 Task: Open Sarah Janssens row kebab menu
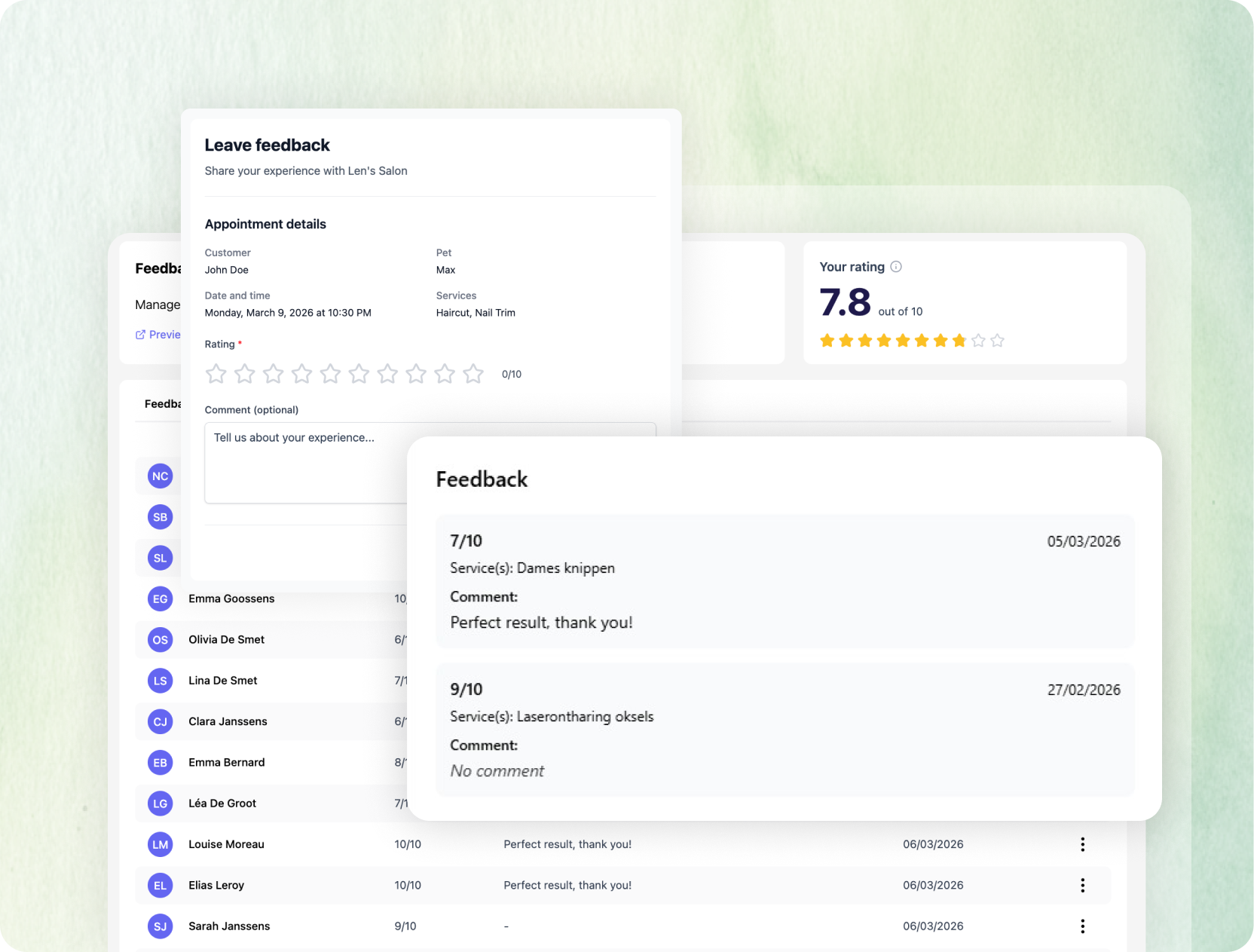pyautogui.click(x=1082, y=926)
